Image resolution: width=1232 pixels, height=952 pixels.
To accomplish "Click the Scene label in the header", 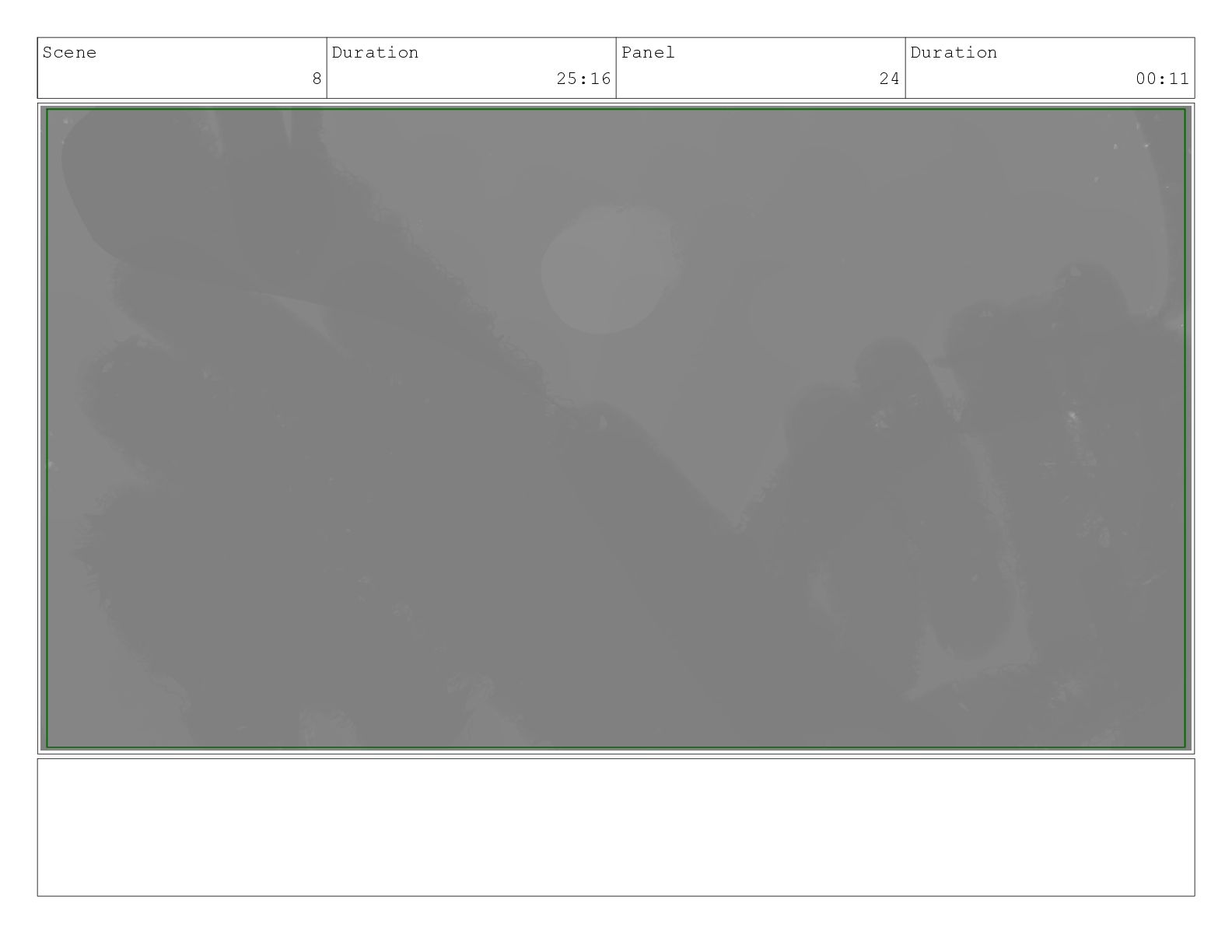I will 69,53.
